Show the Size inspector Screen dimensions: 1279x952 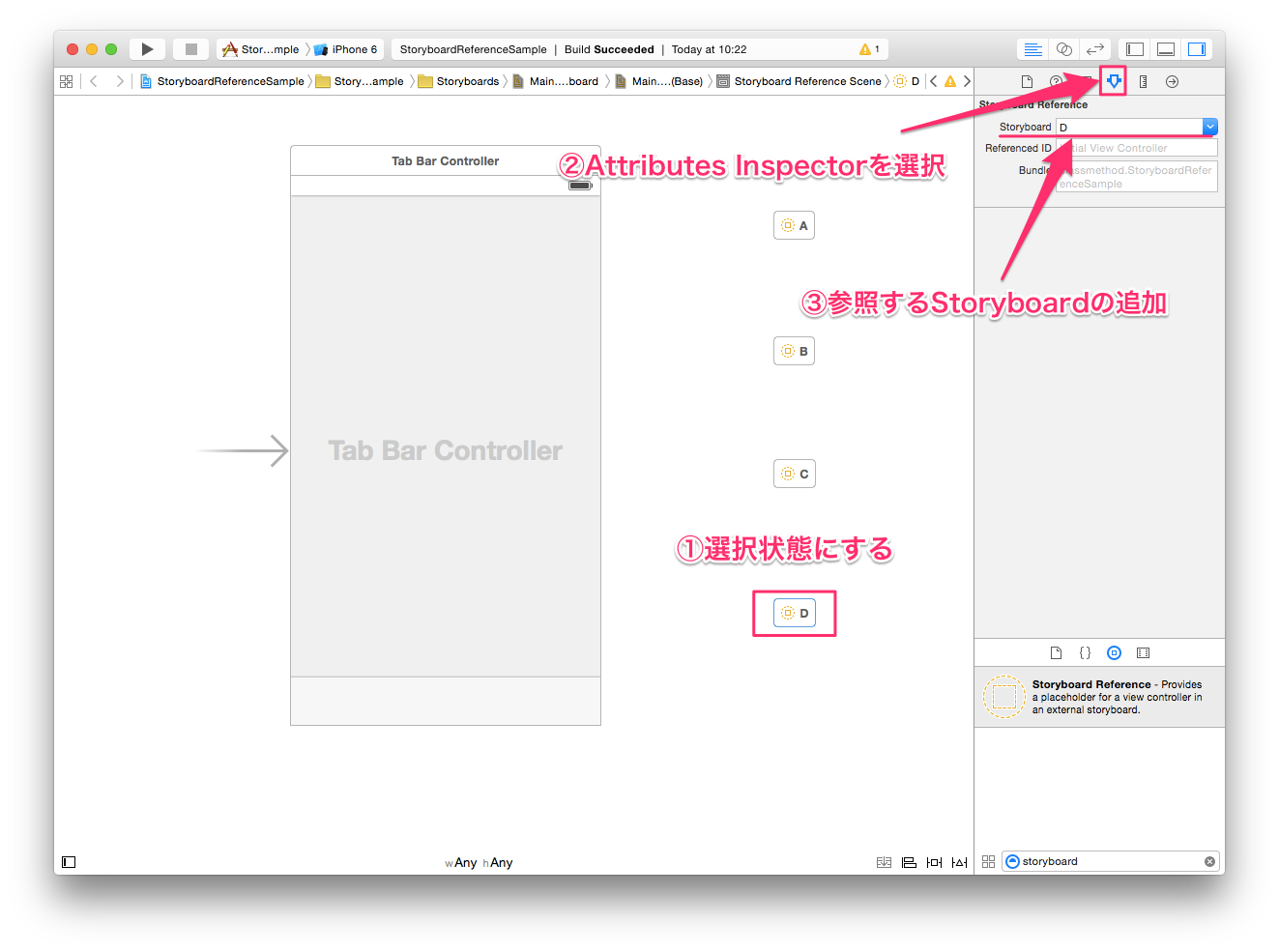(1143, 82)
